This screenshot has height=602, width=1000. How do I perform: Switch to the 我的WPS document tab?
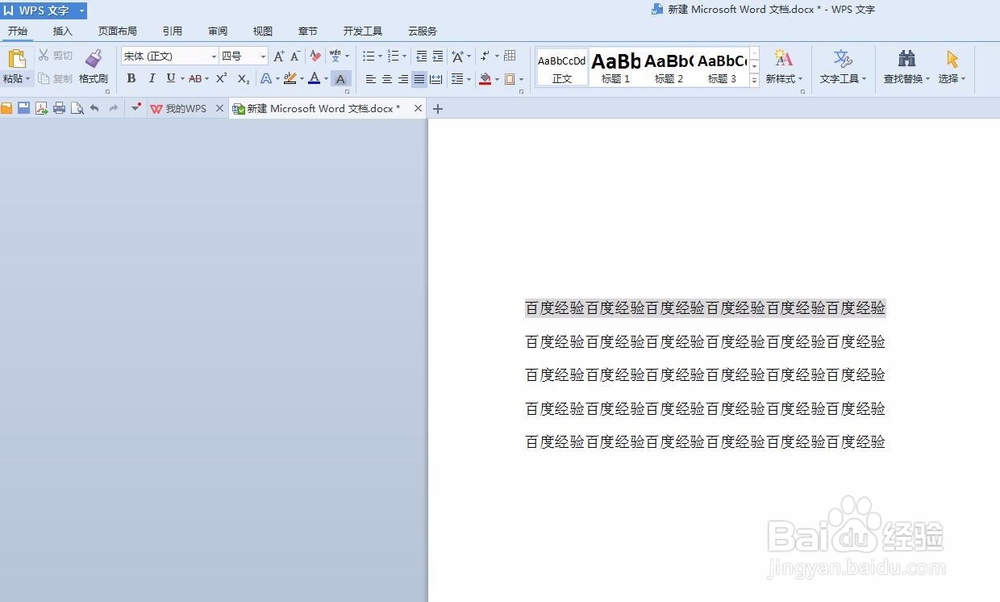point(186,108)
